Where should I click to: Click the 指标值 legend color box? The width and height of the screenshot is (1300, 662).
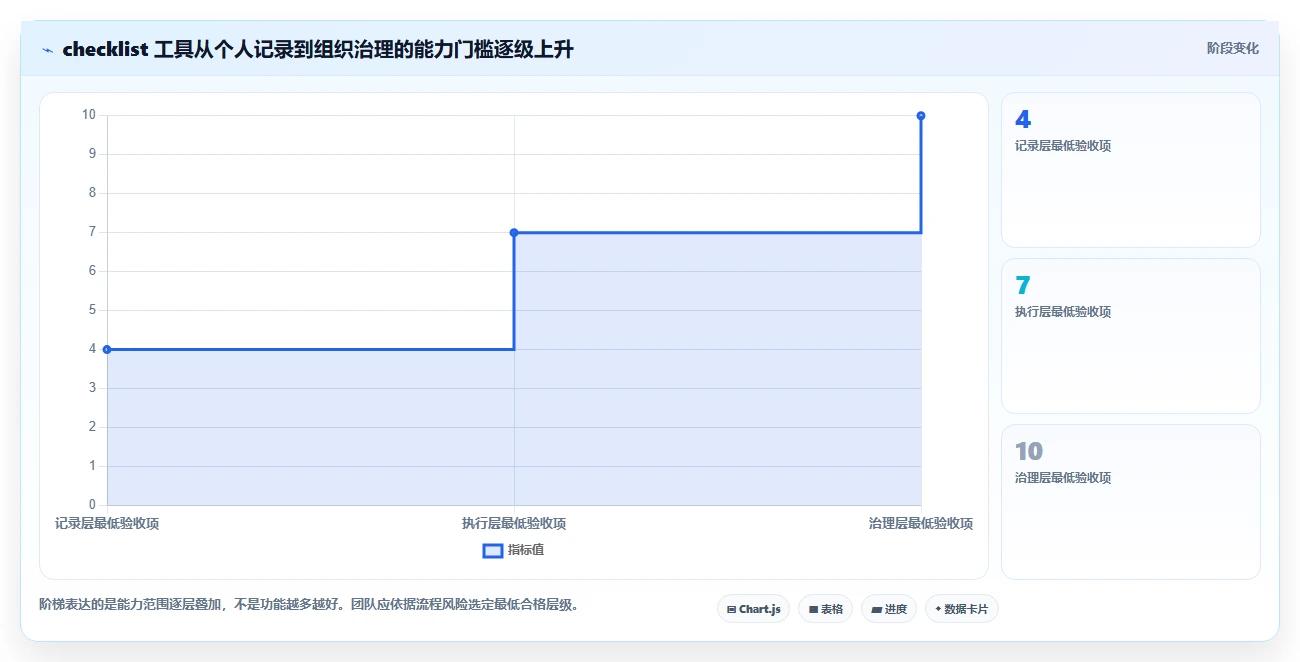(493, 550)
